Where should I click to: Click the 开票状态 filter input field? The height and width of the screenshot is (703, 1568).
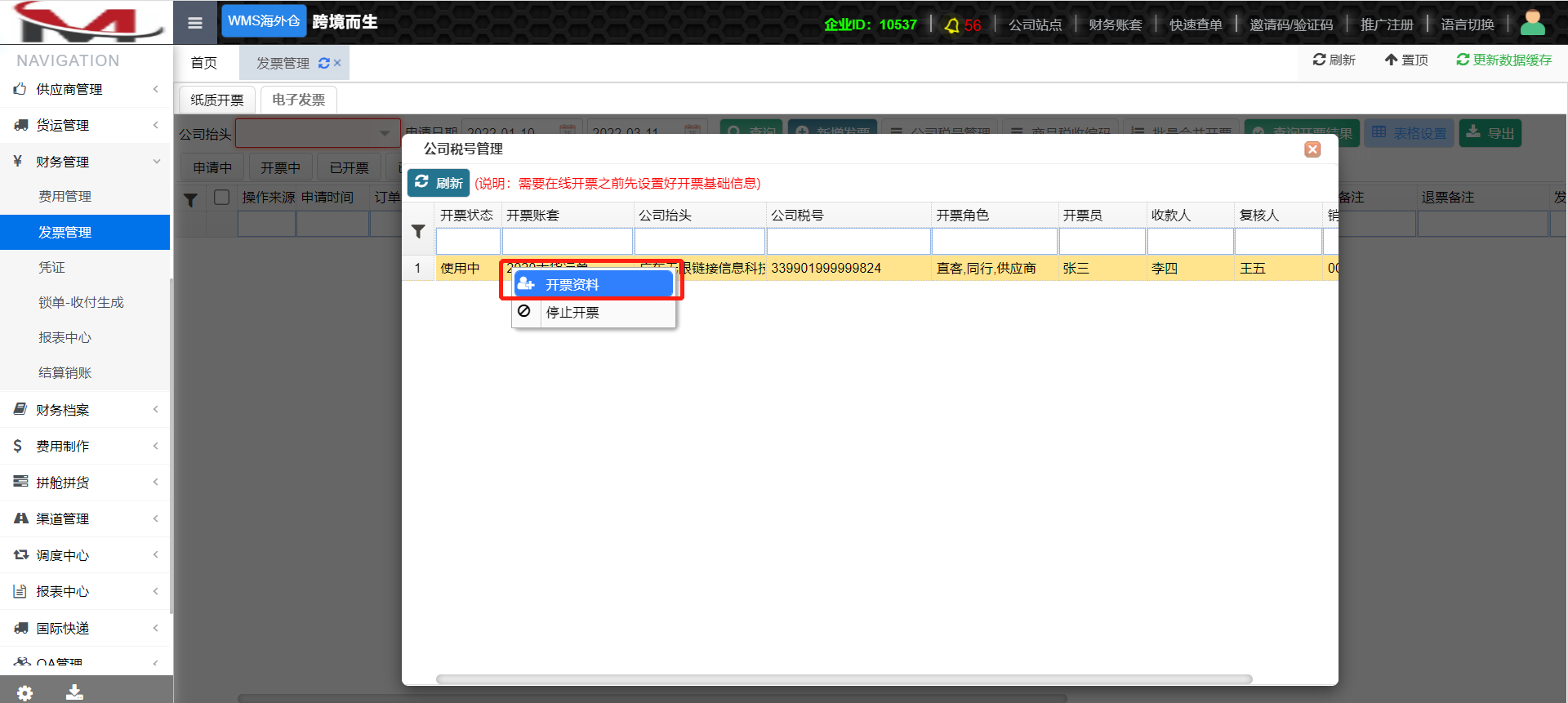[468, 241]
